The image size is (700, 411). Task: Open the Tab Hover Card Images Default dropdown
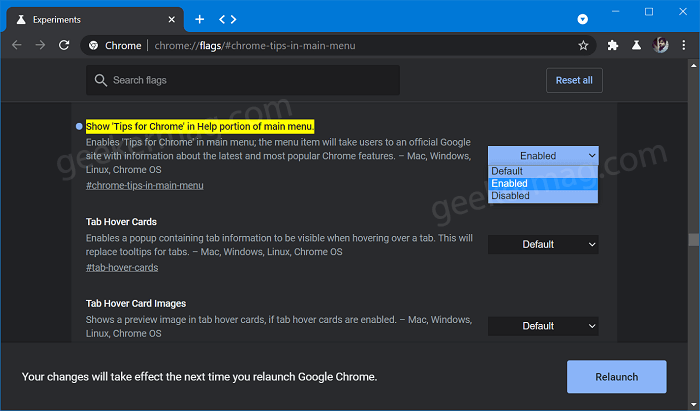pos(543,326)
